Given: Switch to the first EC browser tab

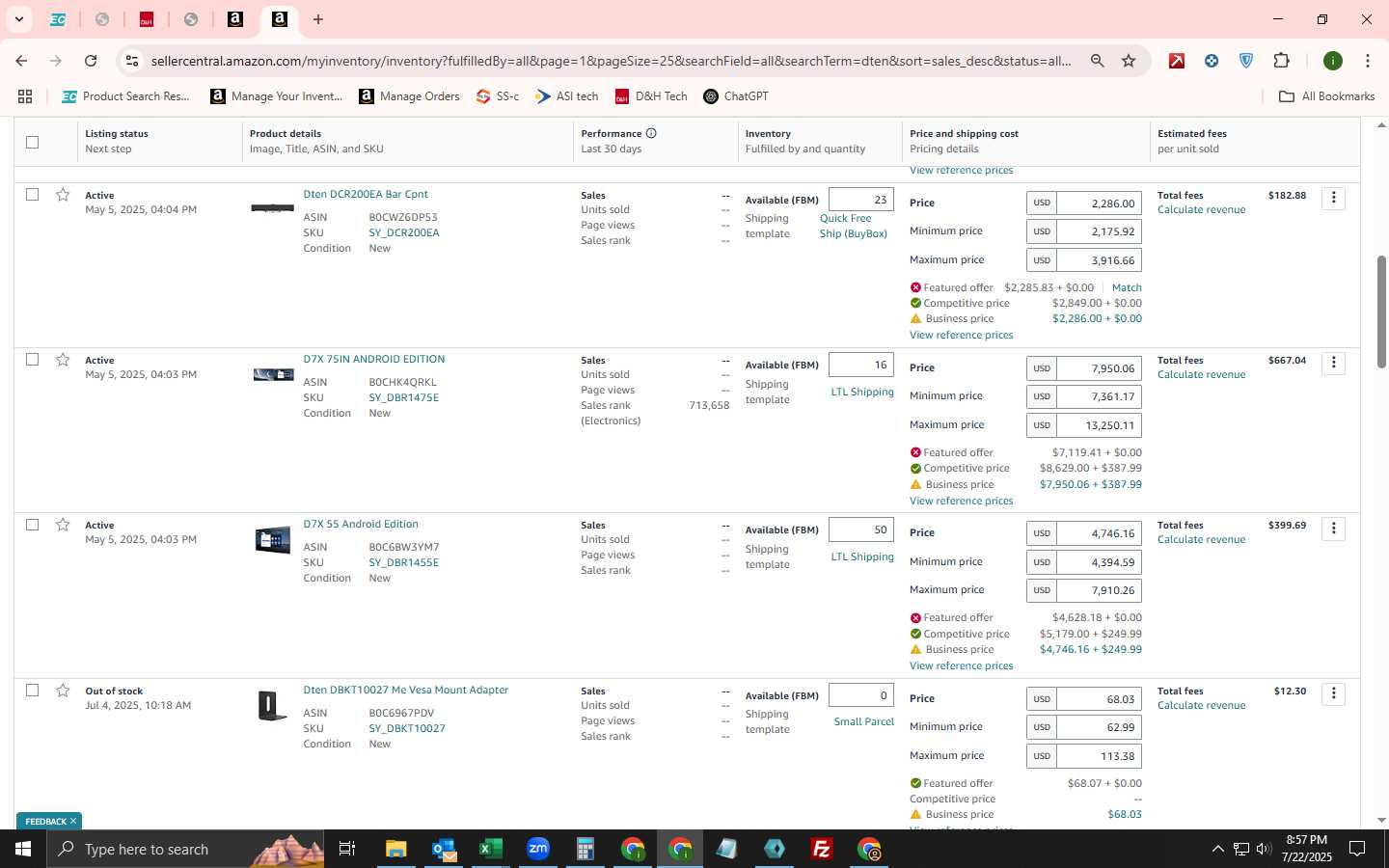Looking at the screenshot, I should pos(58,19).
